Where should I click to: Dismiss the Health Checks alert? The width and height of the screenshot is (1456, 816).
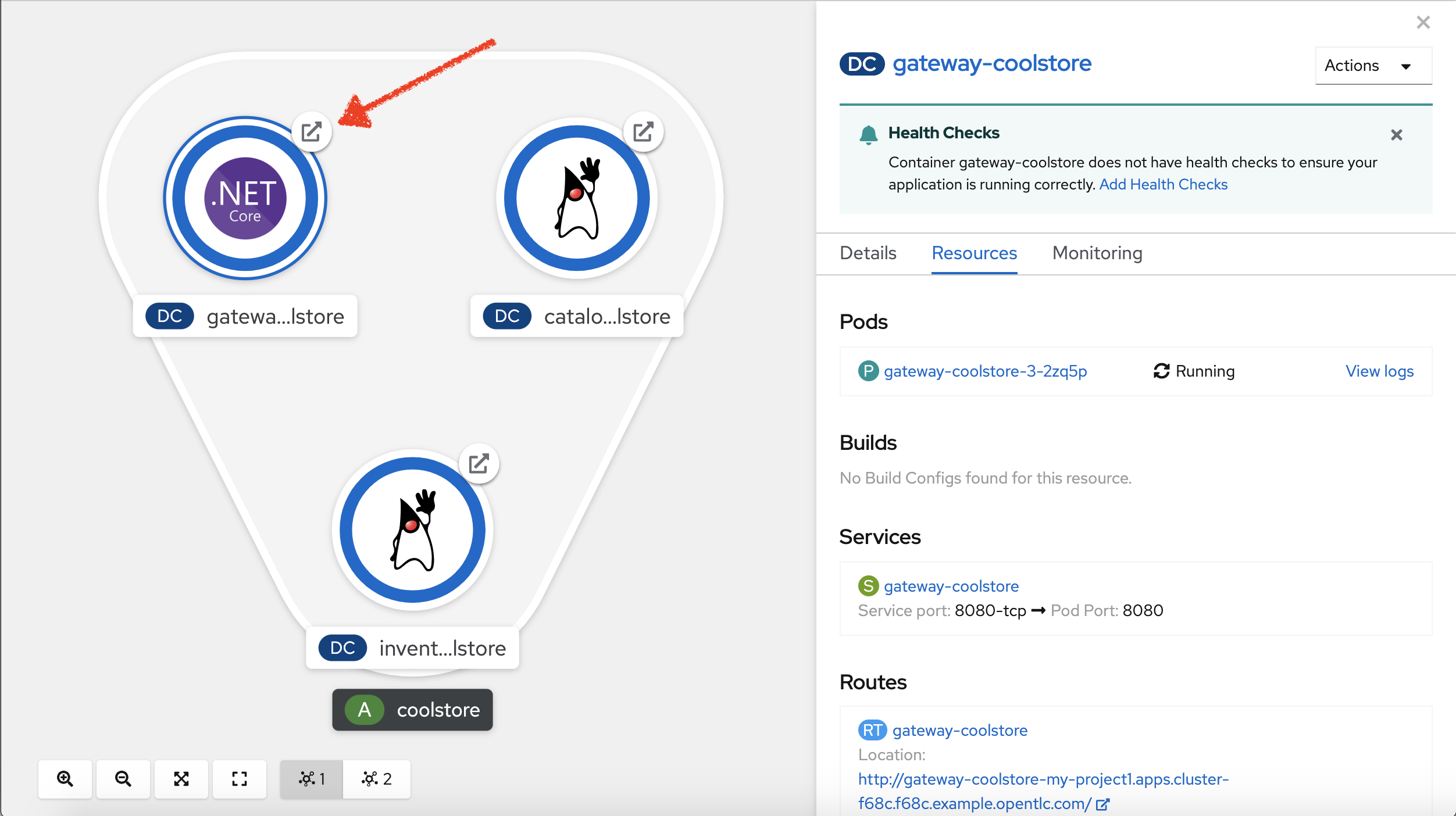(x=1397, y=135)
